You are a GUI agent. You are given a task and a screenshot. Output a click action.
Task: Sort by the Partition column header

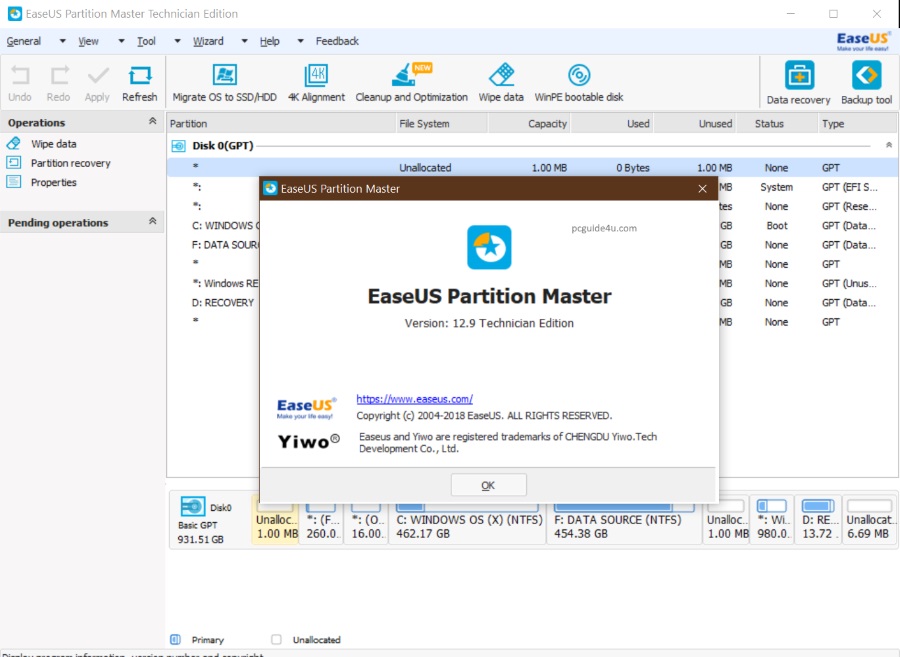pyautogui.click(x=281, y=123)
